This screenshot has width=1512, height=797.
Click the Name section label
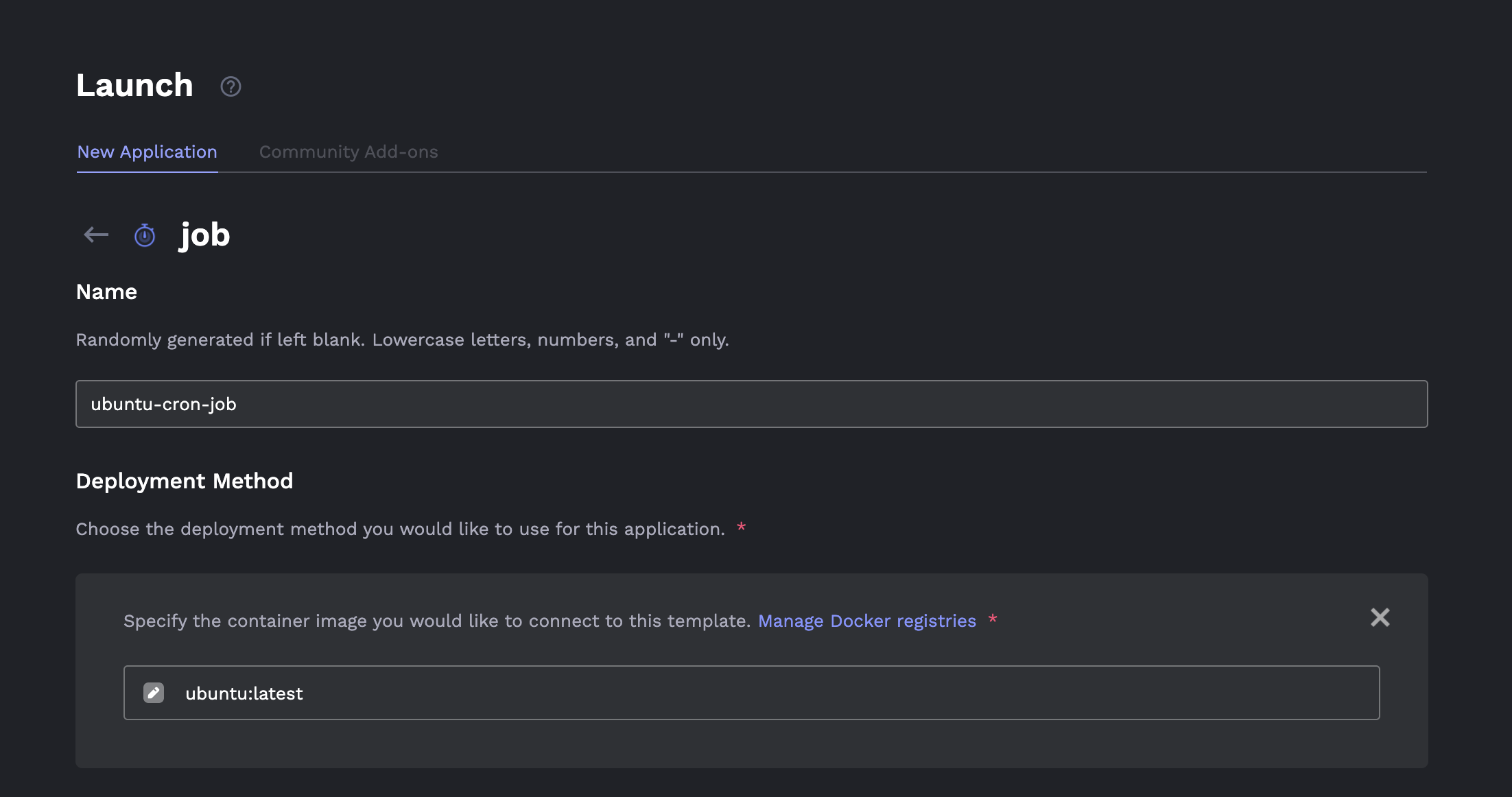[x=106, y=292]
